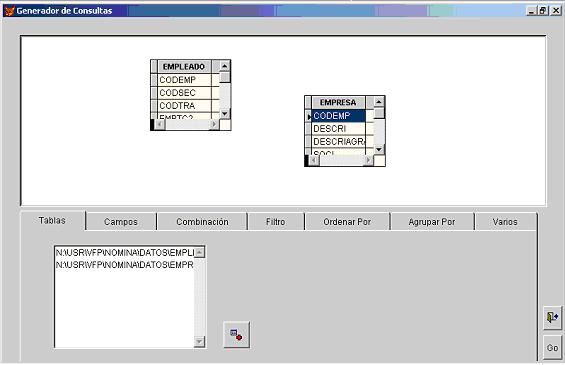The image size is (565, 365).
Task: Select the EMPRESA path in tables list
Action: click(125, 265)
